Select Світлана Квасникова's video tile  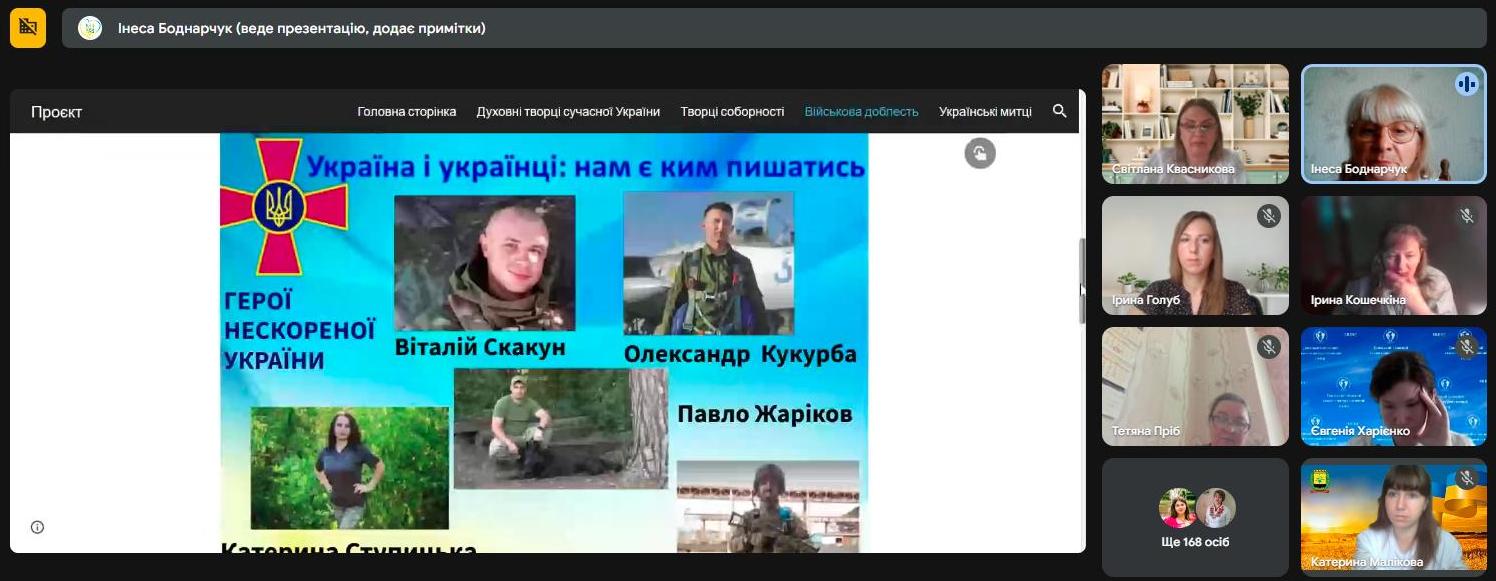click(1195, 124)
